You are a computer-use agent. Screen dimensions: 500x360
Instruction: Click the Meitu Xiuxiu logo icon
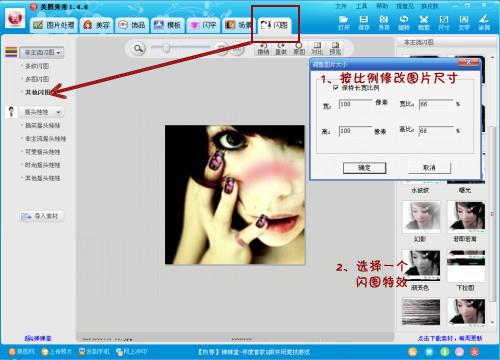pos(15,18)
